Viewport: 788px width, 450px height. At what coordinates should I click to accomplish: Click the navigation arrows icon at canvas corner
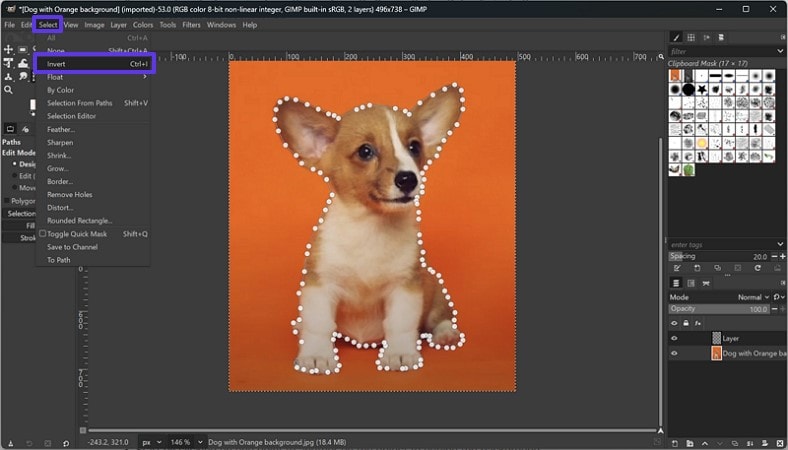pyautogui.click(x=661, y=431)
